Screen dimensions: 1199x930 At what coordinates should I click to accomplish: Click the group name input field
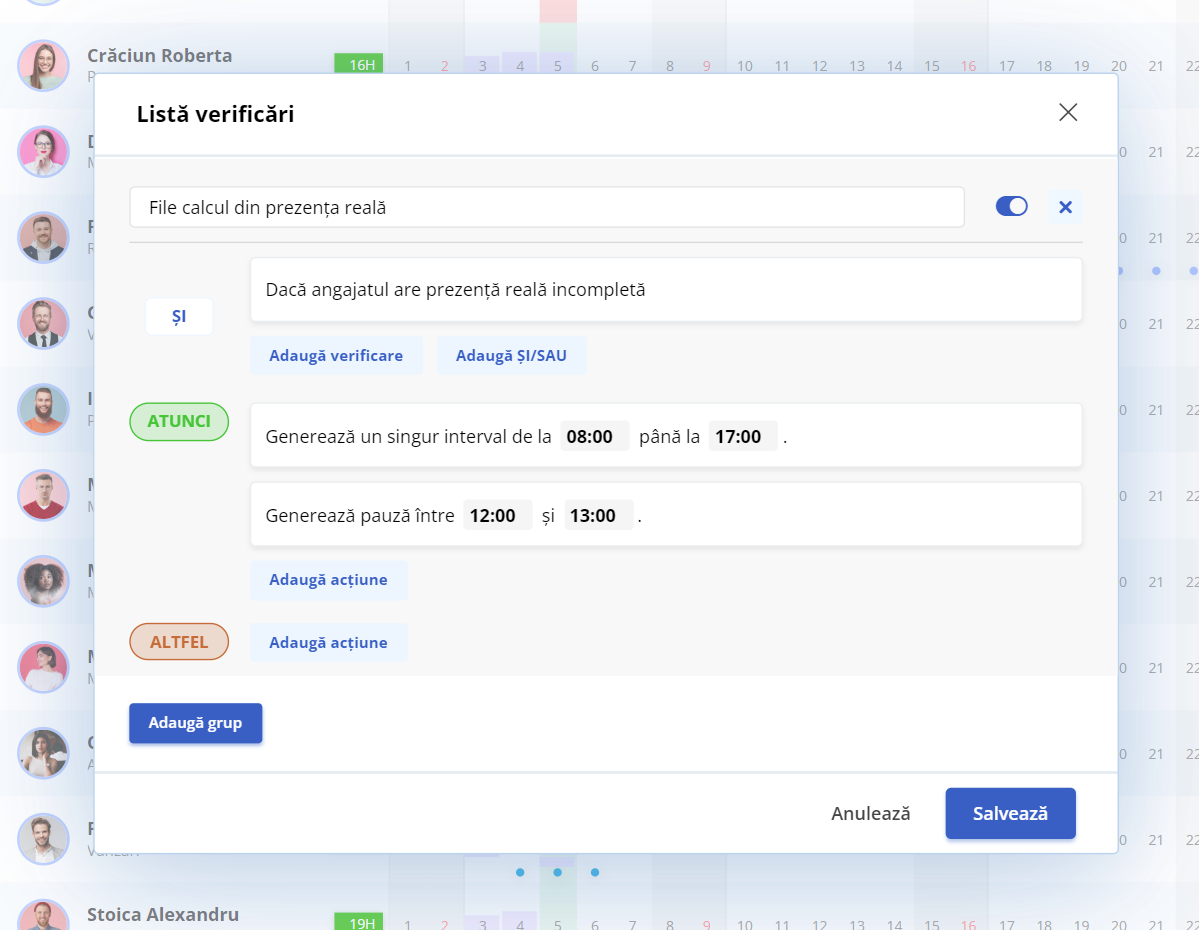click(x=547, y=207)
